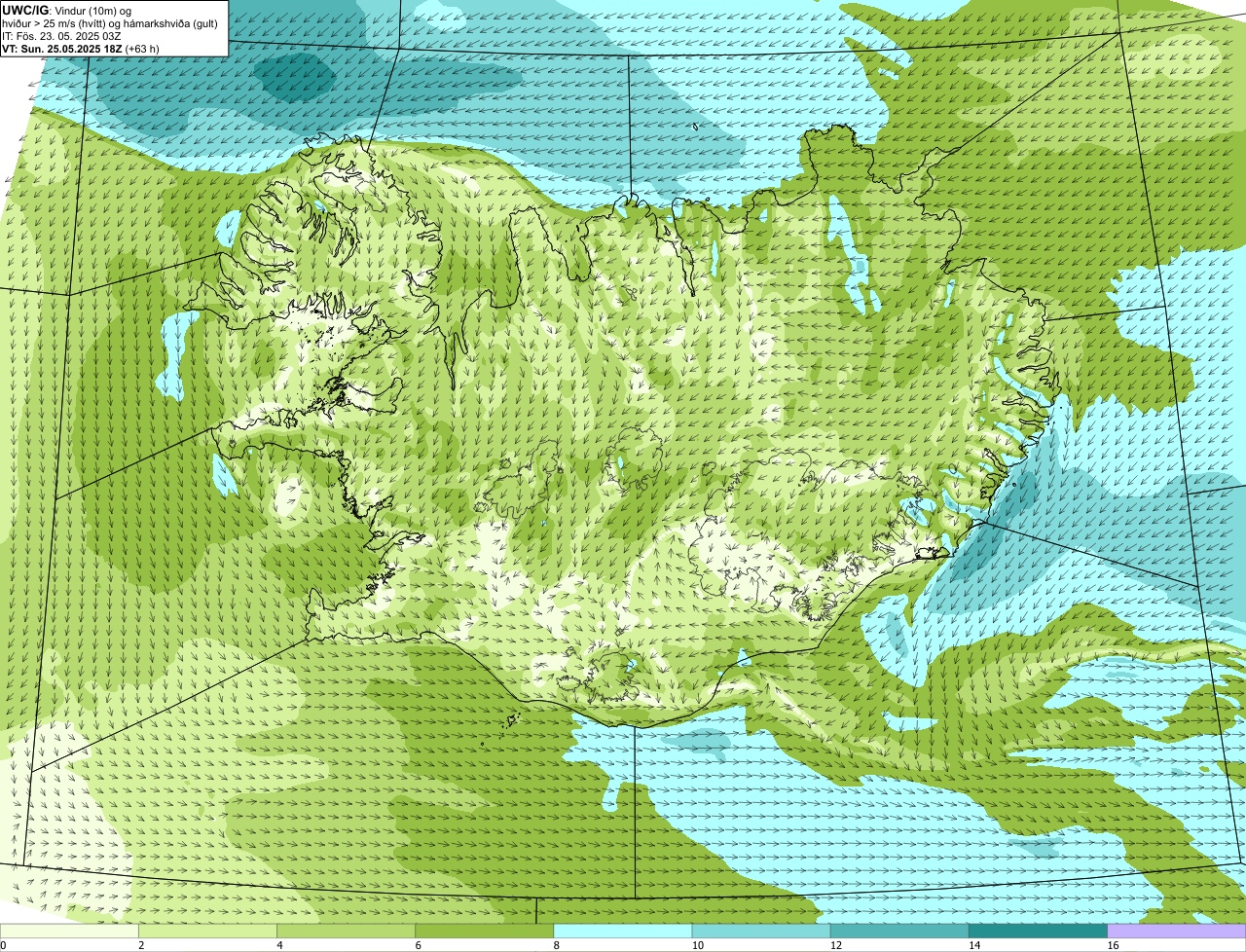Viewport: 1246px width, 952px height.
Task: Click the legend value '6'
Action: (418, 945)
